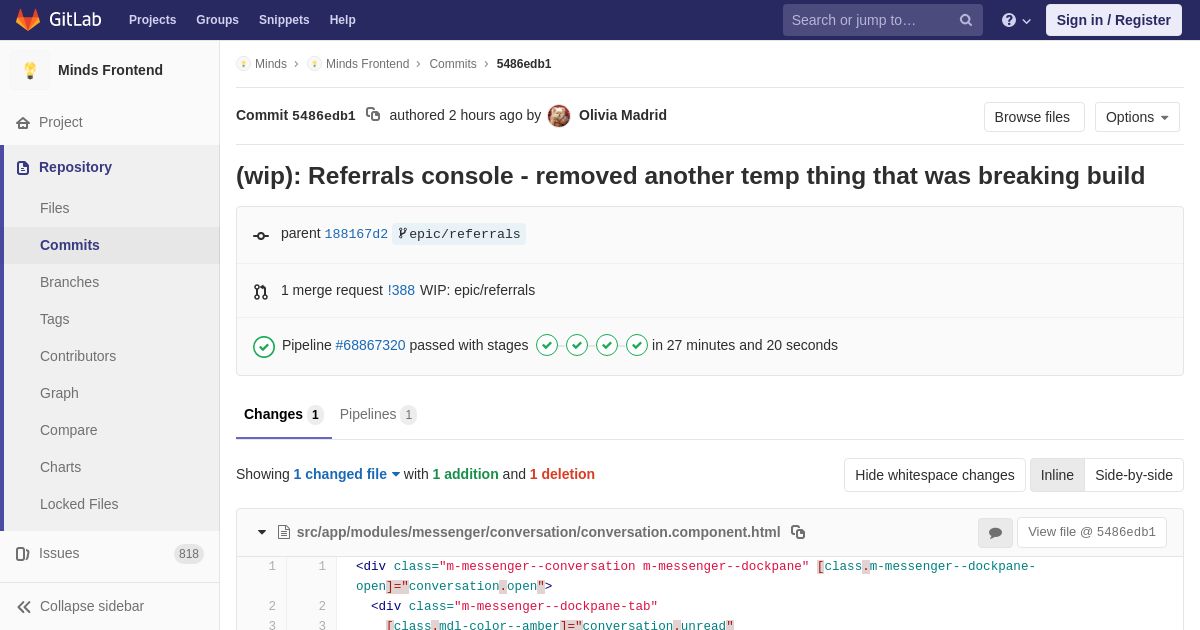Click the file comments speech-bubble icon

[x=995, y=533]
